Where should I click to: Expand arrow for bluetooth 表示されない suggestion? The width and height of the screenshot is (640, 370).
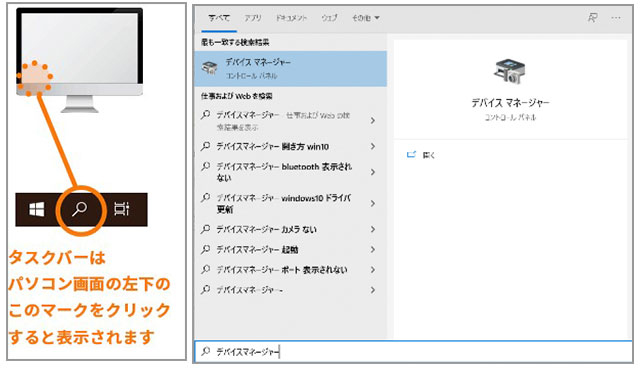(x=373, y=172)
